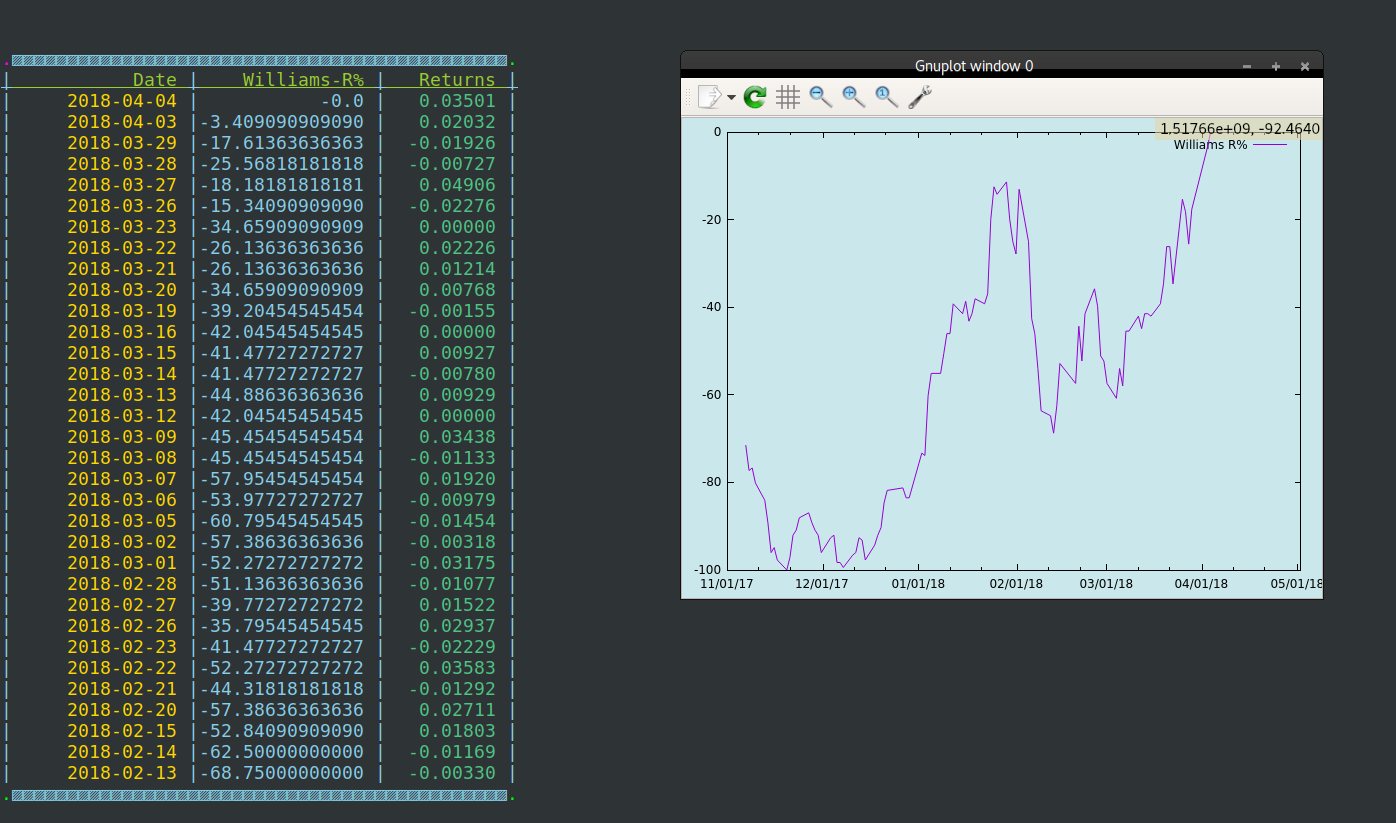Click the Gnuplot window 0 title bar

tap(974, 66)
